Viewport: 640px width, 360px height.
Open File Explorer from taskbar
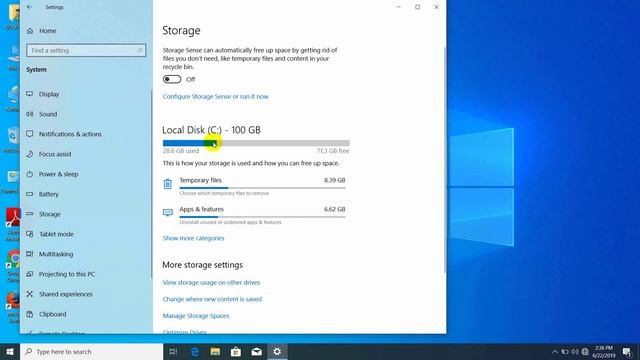pos(215,351)
